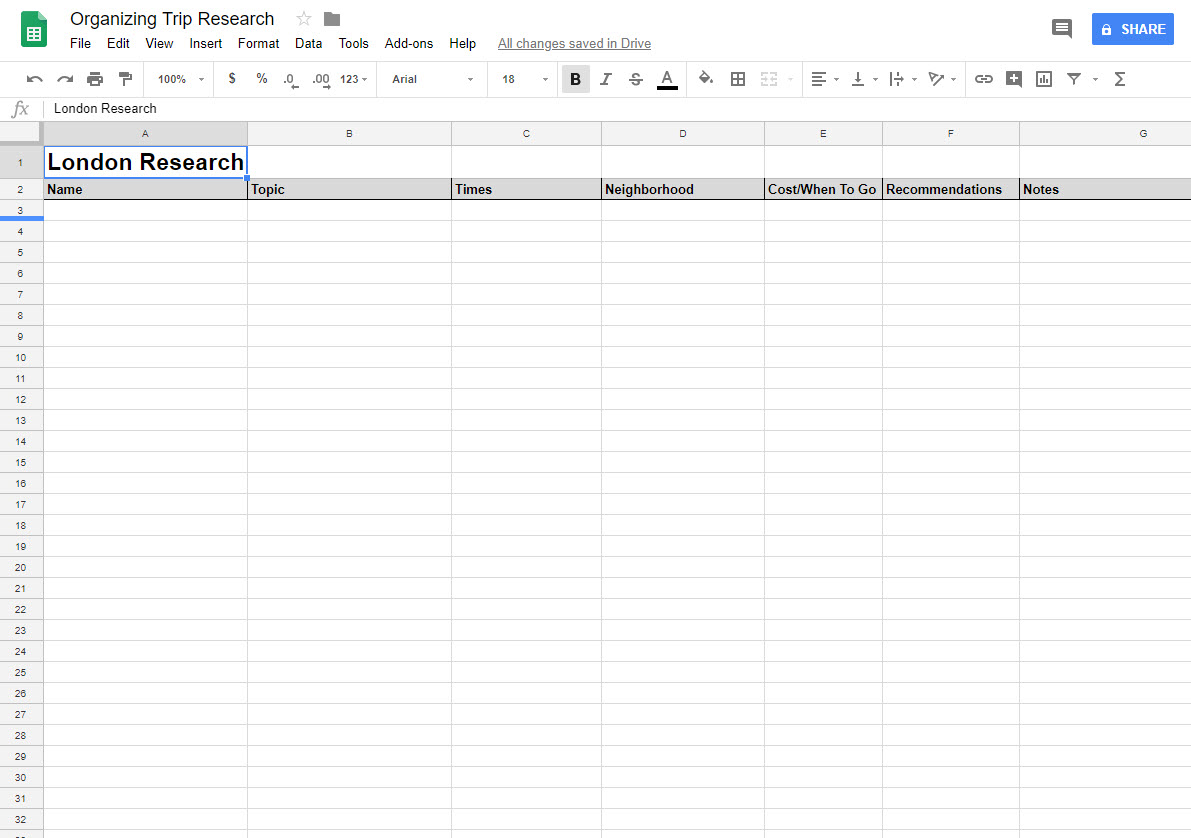Open the Format menu

pos(258,43)
